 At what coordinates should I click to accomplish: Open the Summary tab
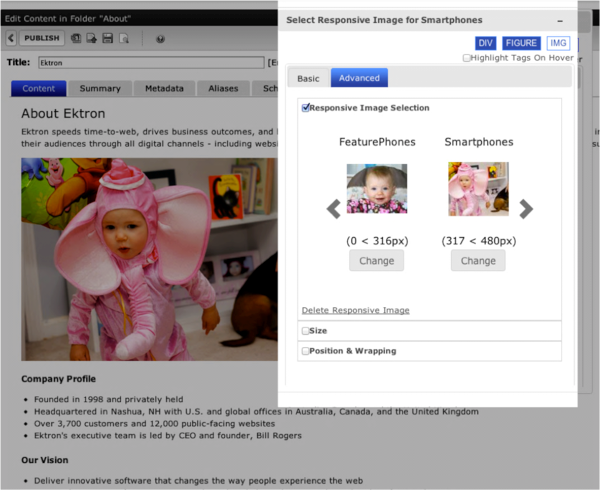pyautogui.click(x=100, y=88)
